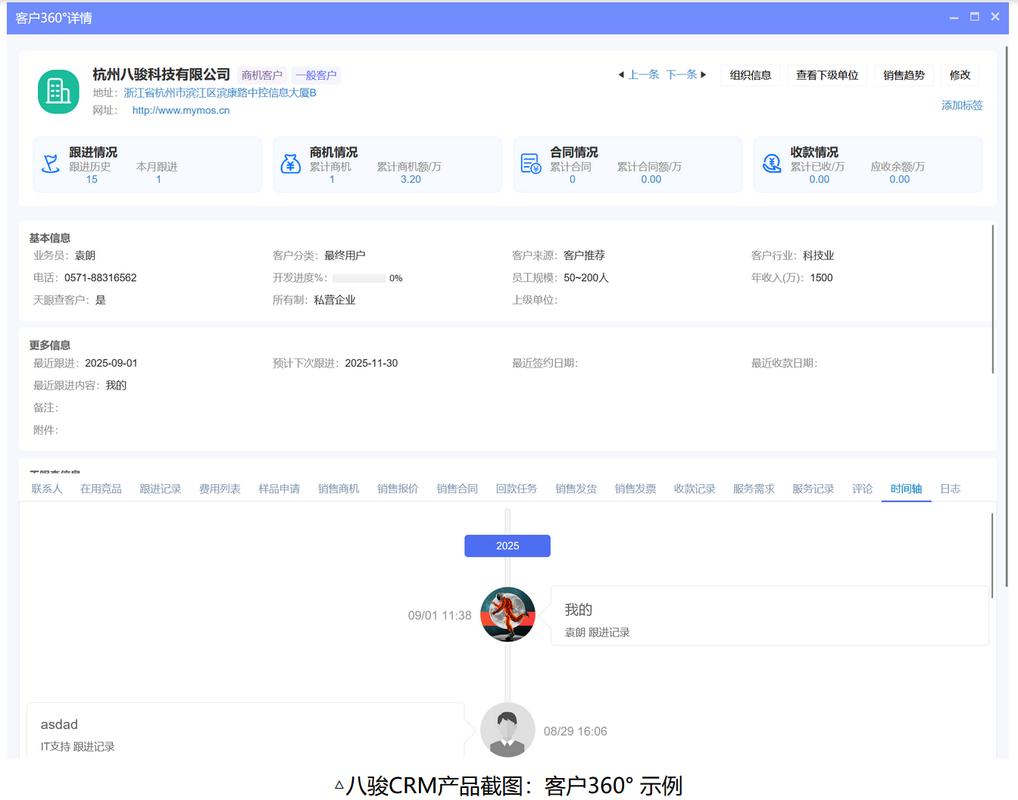Switch to 服务需求 tab

(x=754, y=488)
